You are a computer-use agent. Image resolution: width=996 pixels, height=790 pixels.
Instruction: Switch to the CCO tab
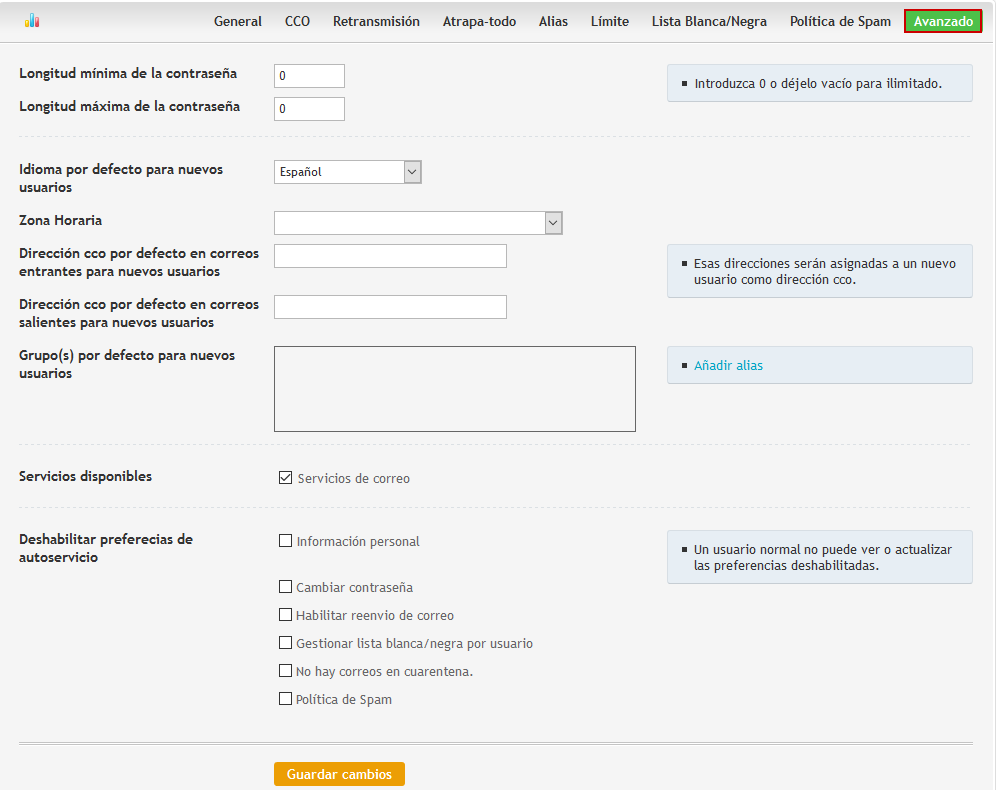pos(297,22)
